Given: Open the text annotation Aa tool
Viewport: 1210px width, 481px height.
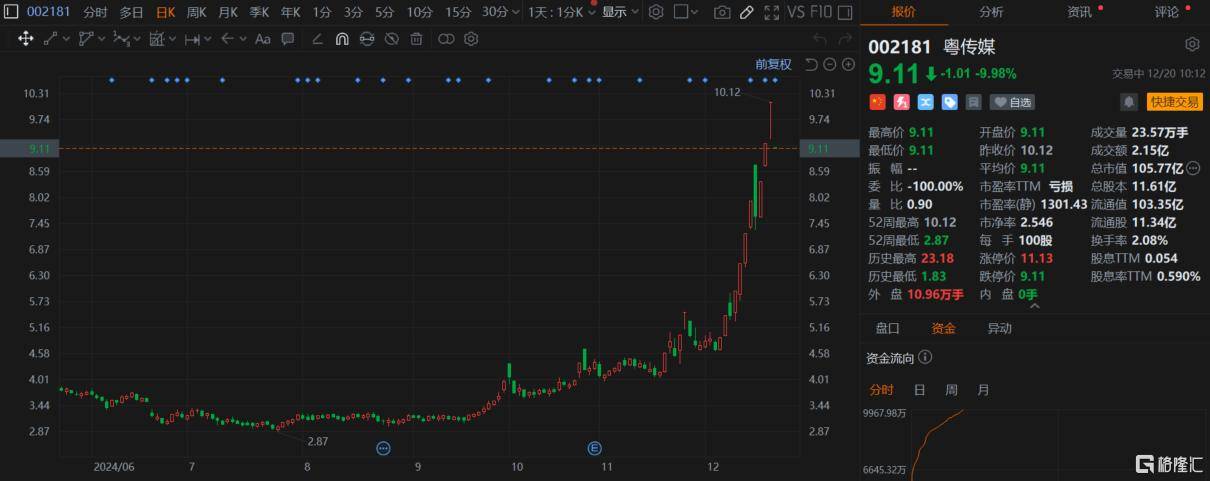Looking at the screenshot, I should pyautogui.click(x=263, y=39).
